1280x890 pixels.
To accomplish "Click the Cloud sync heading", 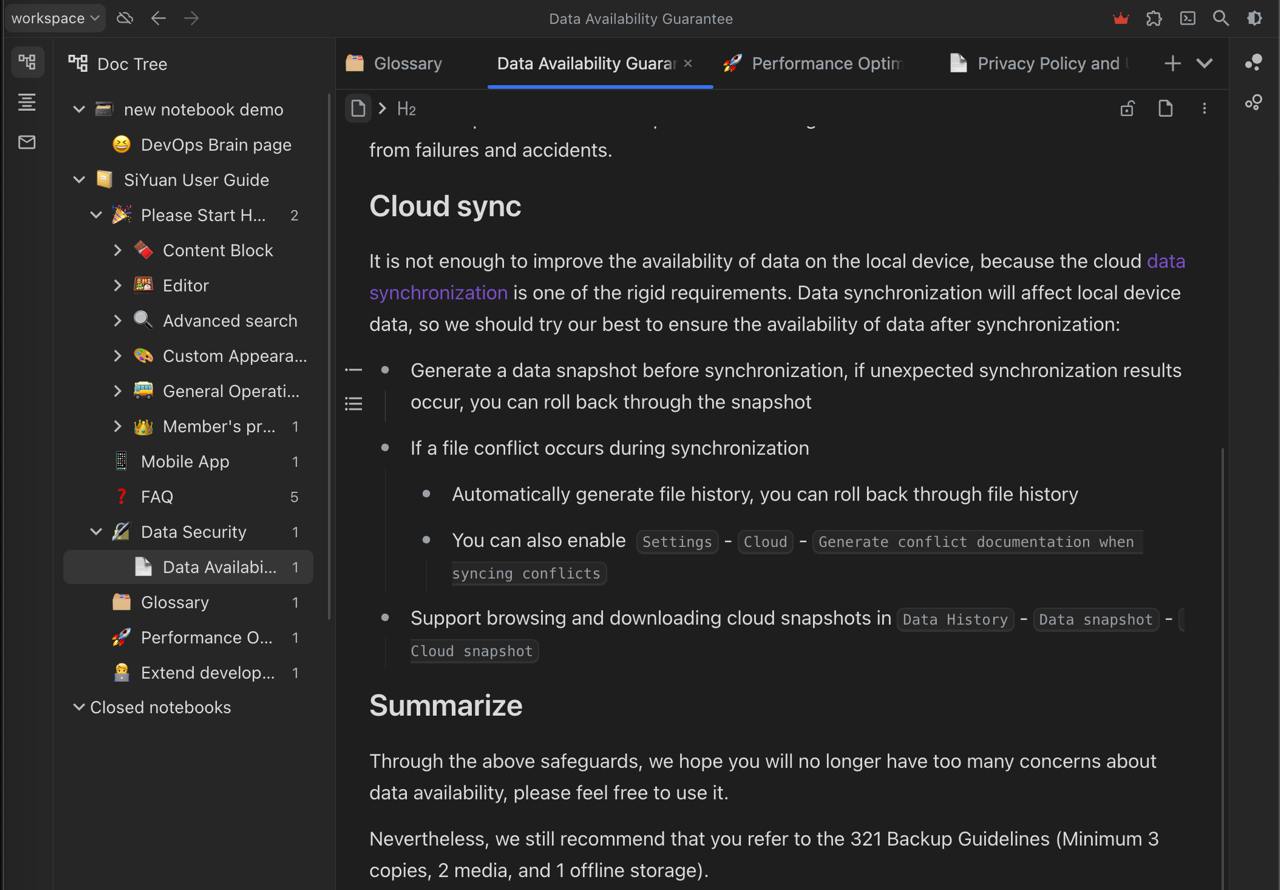I will coord(445,206).
